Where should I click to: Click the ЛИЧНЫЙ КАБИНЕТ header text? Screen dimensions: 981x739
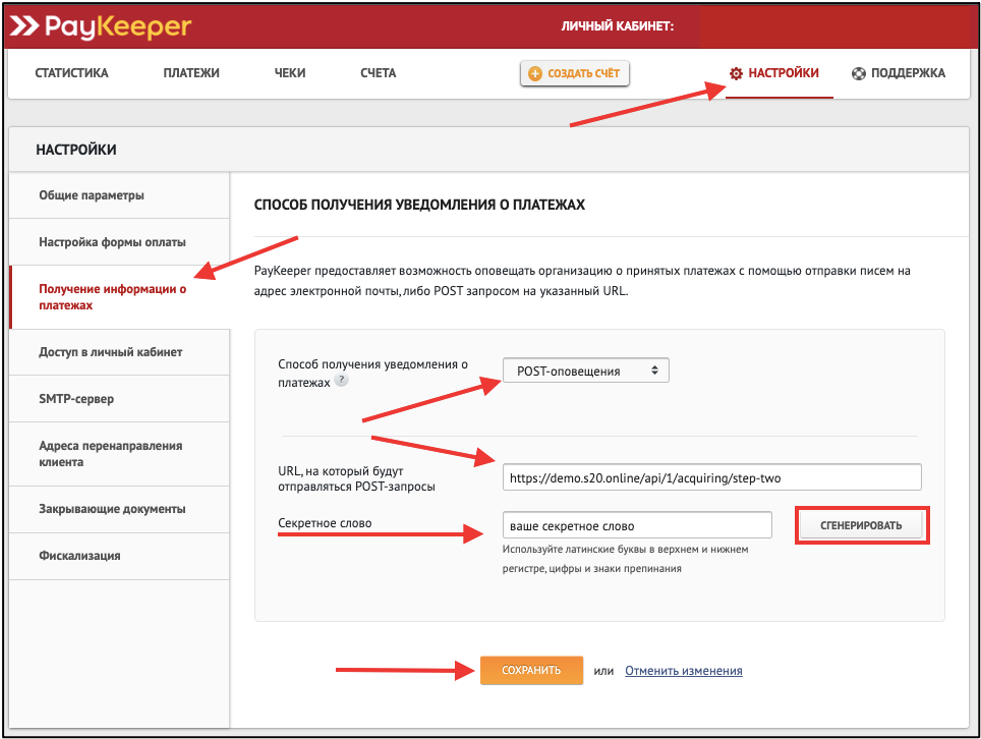[617, 27]
